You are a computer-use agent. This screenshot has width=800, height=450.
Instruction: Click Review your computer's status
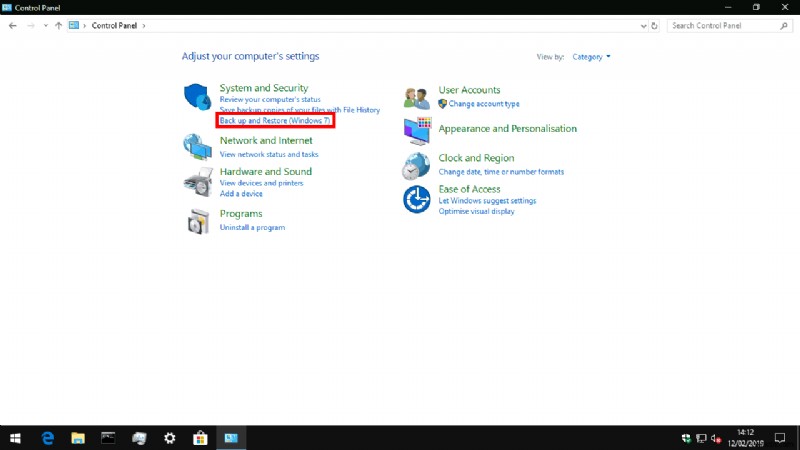(270, 99)
